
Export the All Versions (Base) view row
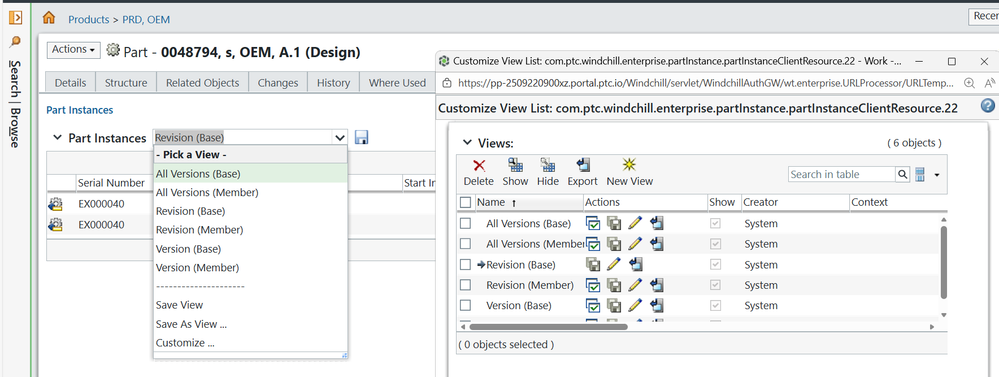coord(657,224)
